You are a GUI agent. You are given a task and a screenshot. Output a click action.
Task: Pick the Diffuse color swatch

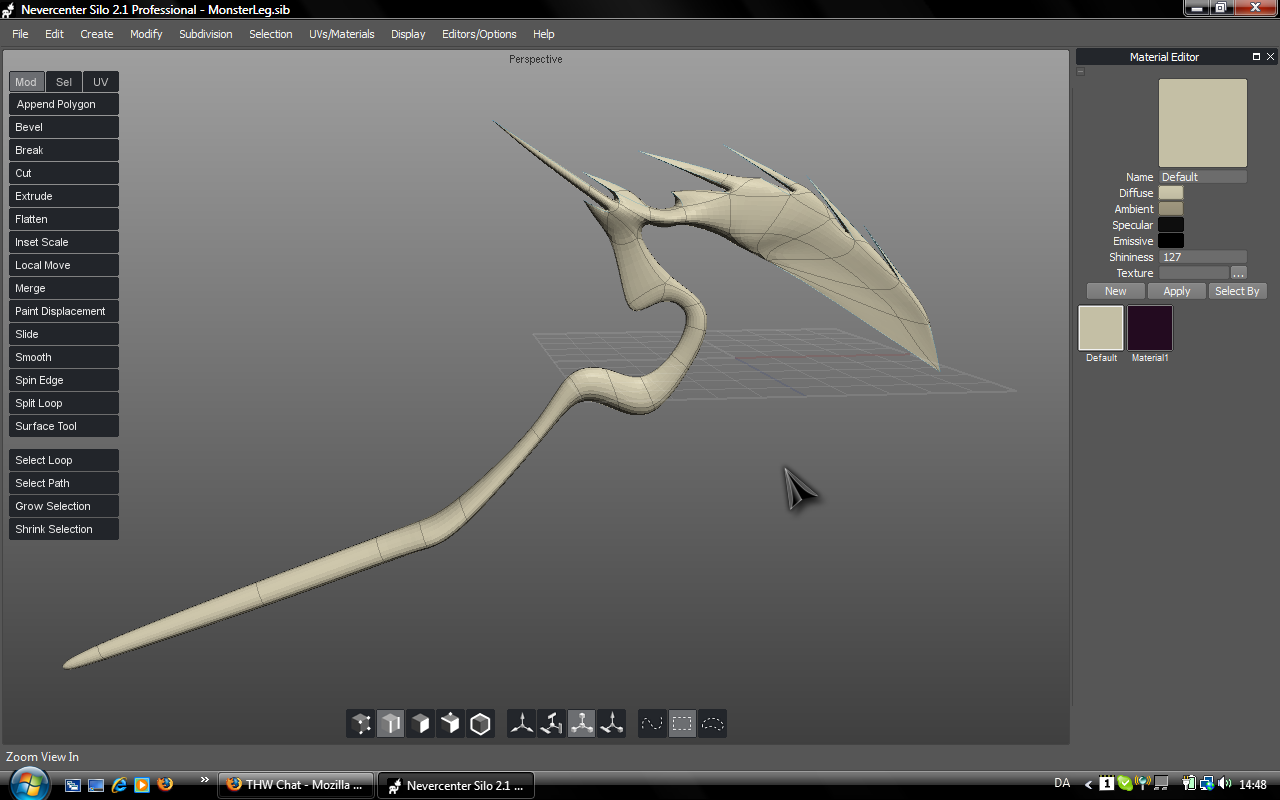[1171, 193]
